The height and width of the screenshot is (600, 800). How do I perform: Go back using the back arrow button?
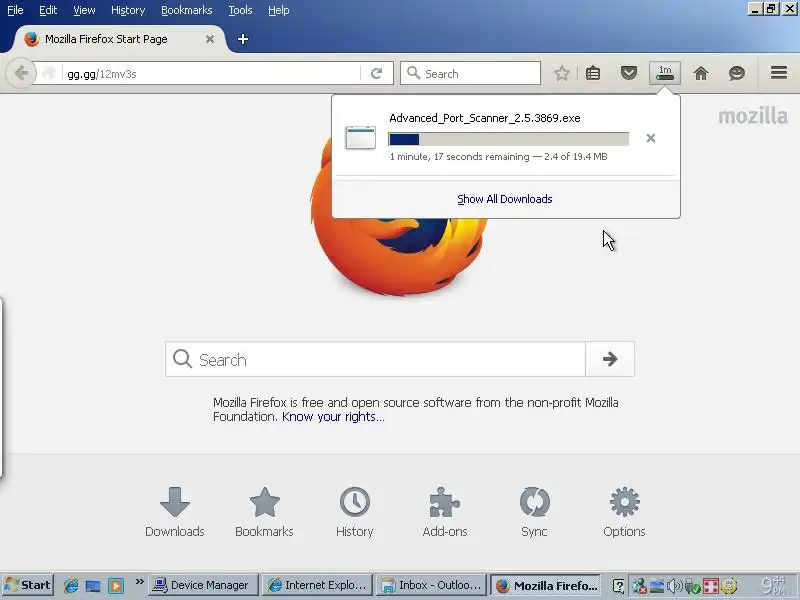point(21,73)
